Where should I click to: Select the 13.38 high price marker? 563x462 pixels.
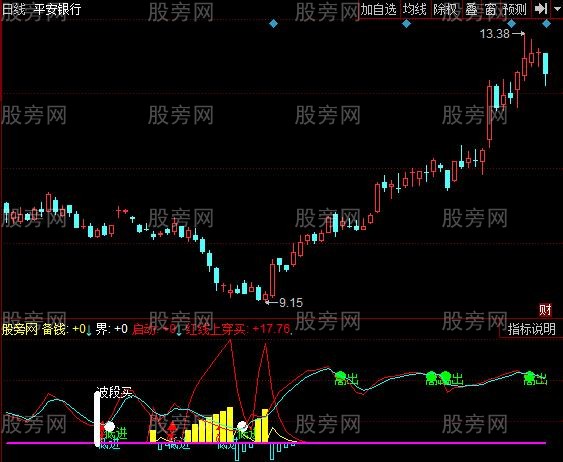tap(494, 34)
